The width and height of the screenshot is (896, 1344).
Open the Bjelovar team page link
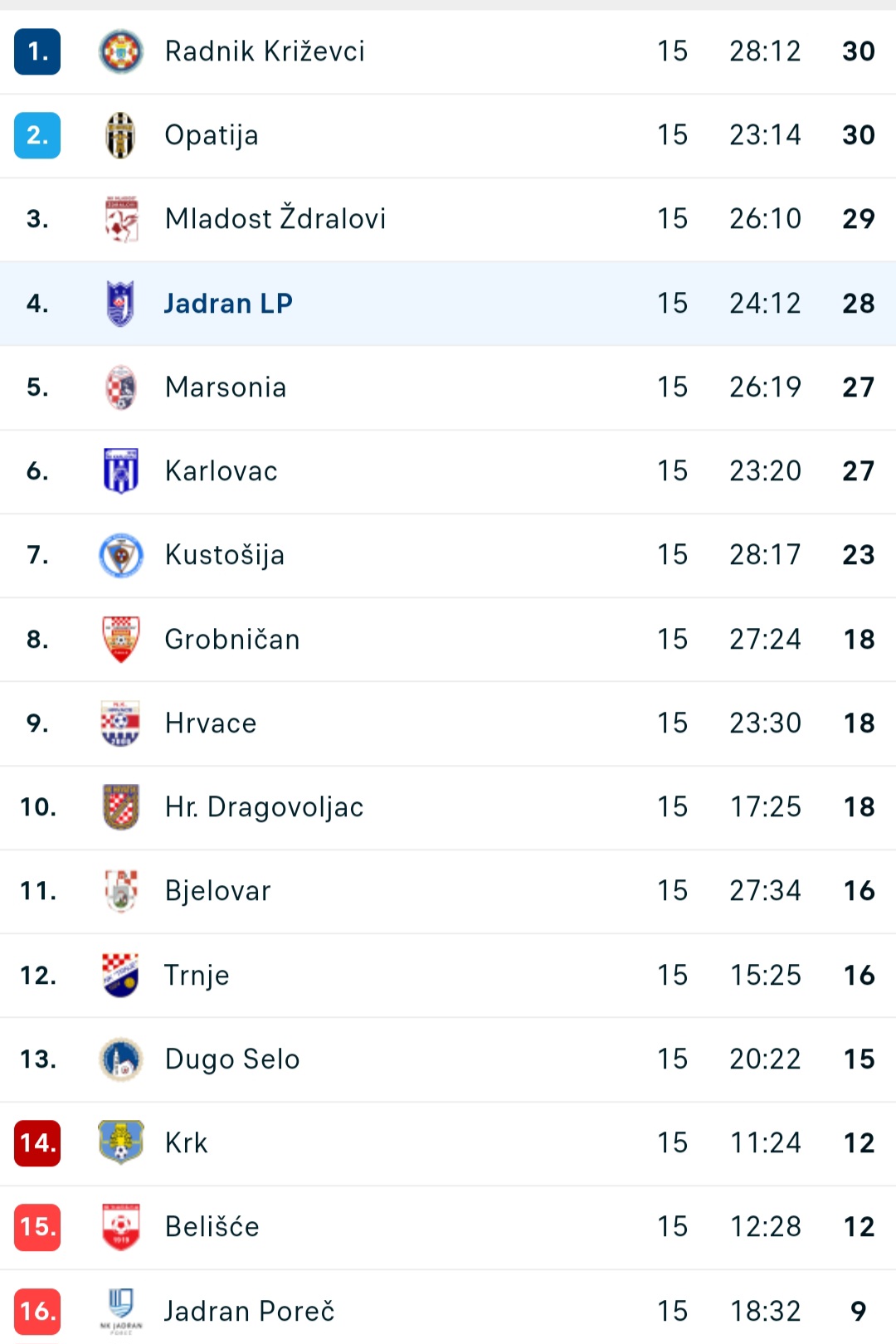click(217, 891)
